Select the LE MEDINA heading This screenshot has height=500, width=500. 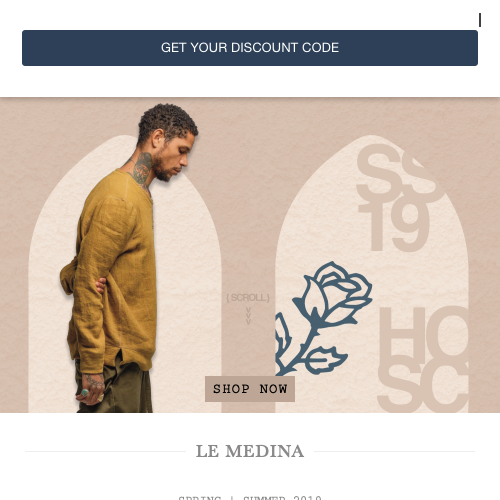point(250,451)
